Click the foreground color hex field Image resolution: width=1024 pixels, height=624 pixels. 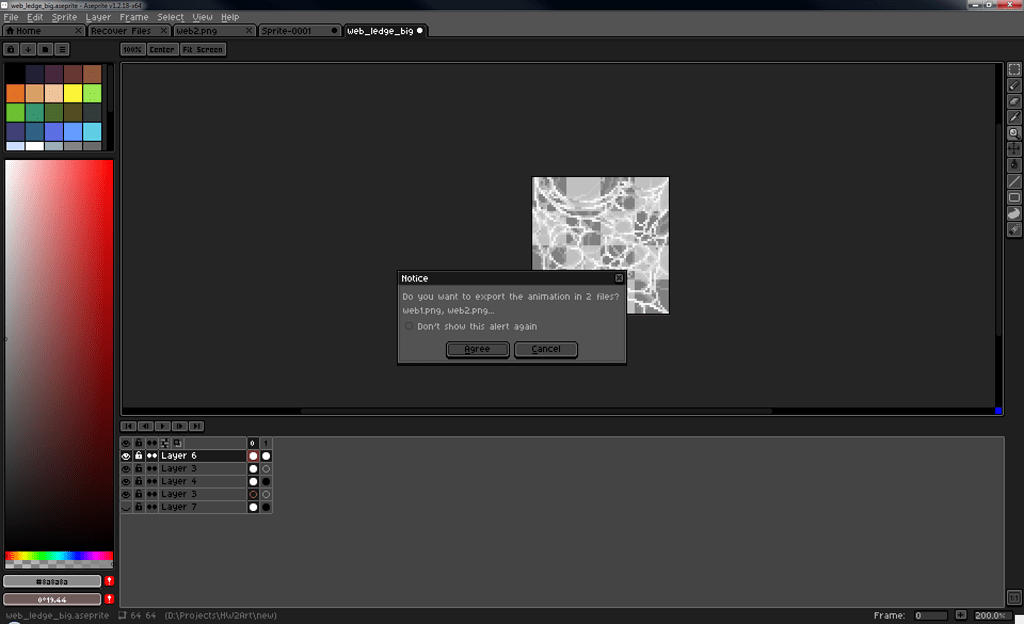click(x=52, y=581)
